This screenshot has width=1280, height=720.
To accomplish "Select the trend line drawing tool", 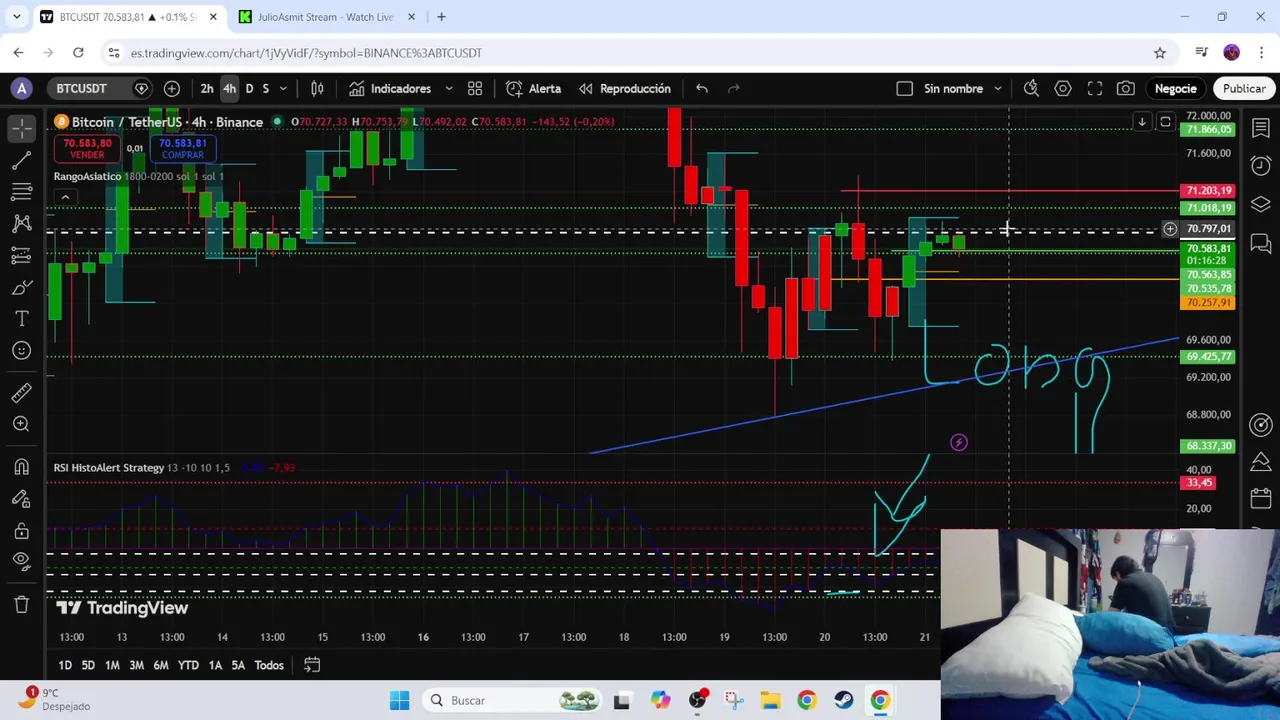I will pyautogui.click(x=21, y=160).
